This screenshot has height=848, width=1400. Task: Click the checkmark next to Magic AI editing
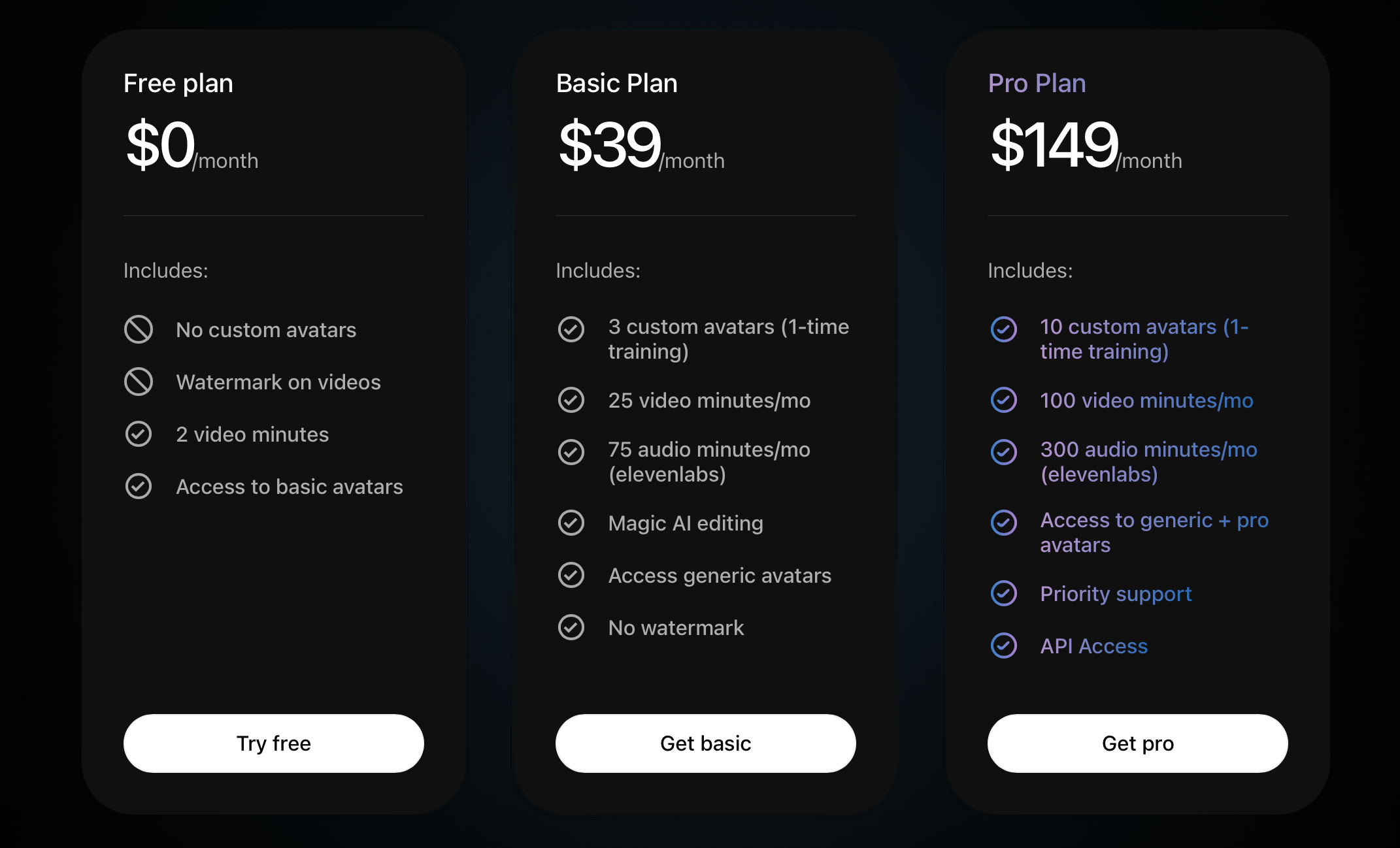tap(571, 523)
